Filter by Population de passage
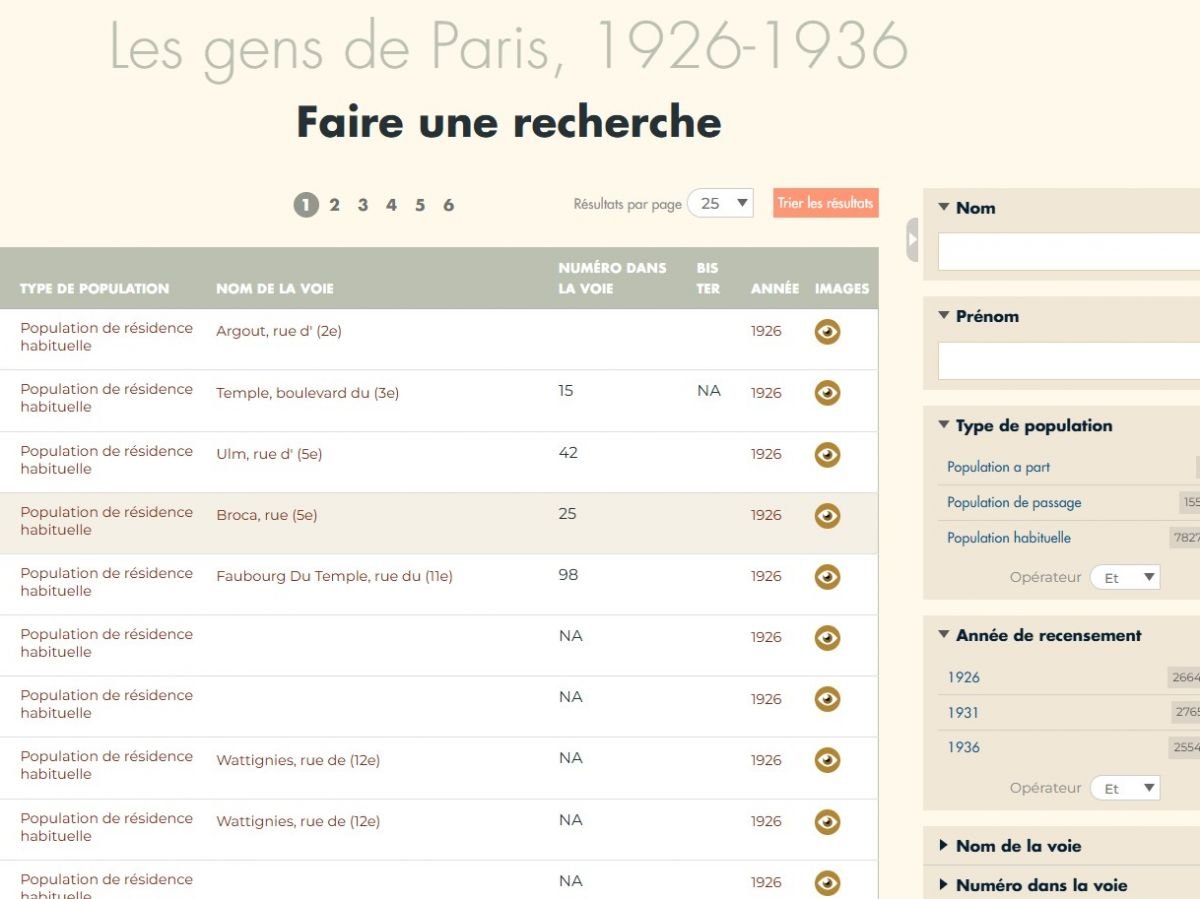Screen dimensions: 1200x899 pos(1014,503)
